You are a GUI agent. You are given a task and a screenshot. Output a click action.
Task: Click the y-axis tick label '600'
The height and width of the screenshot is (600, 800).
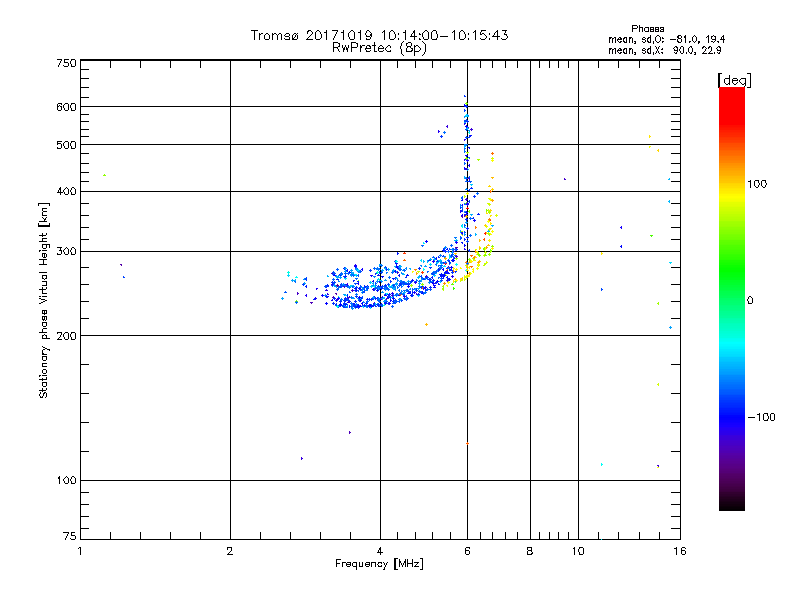(67, 107)
